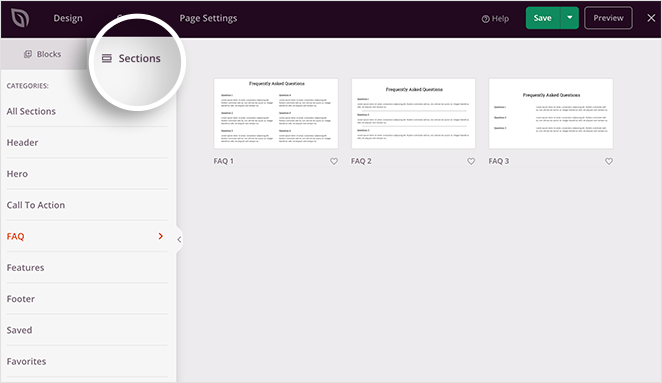Insert the FAQ 2 section template

tap(413, 113)
